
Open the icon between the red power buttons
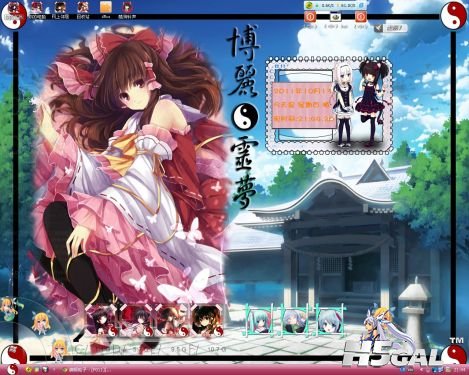pos(335,17)
